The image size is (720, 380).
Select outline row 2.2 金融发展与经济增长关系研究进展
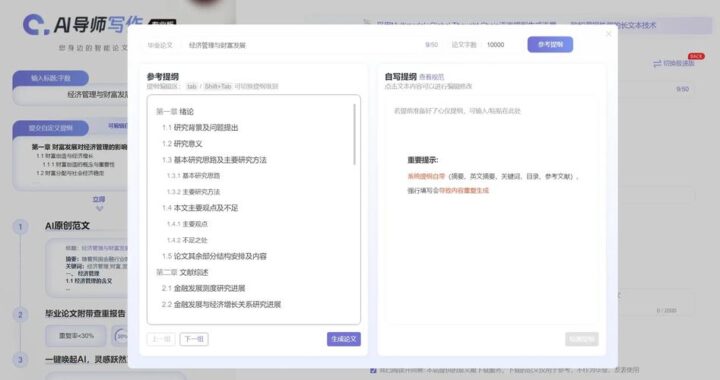click(x=221, y=304)
